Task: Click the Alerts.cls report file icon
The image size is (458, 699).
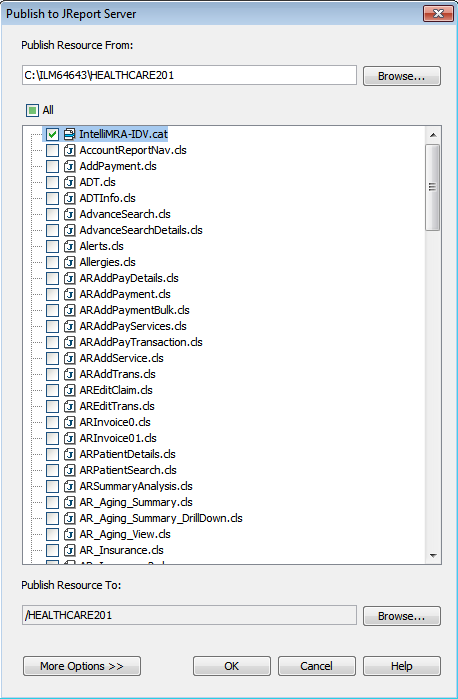Action: 69,246
